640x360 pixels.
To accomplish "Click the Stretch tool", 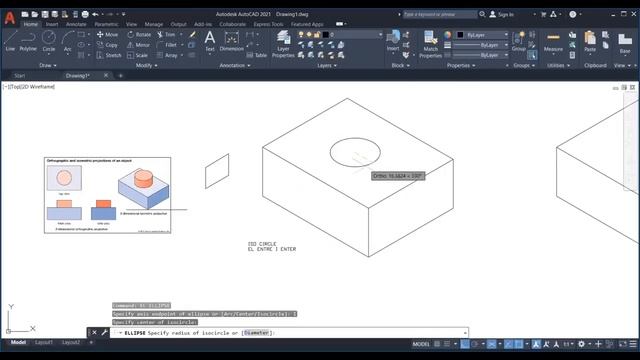I will tap(109, 55).
